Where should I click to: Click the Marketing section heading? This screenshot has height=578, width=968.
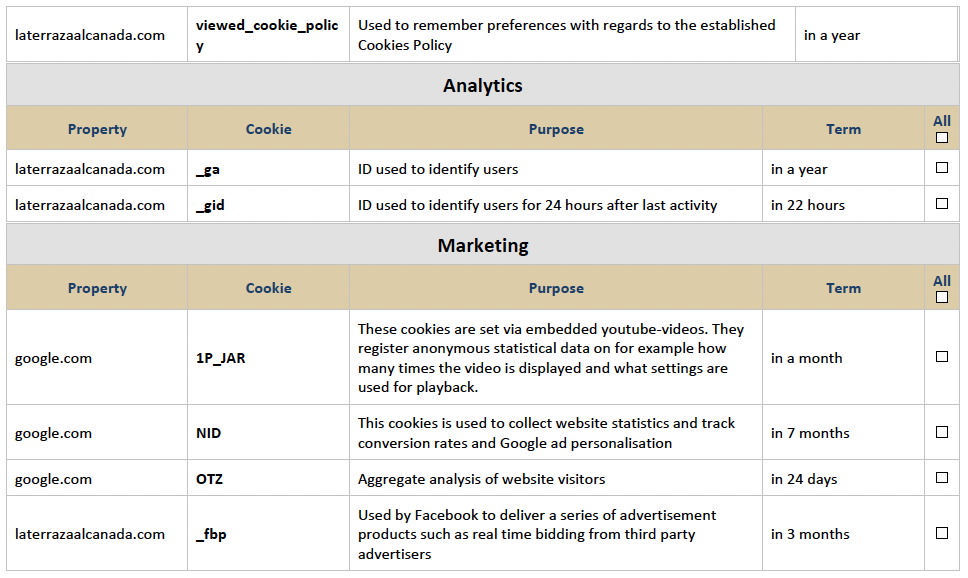pos(483,245)
